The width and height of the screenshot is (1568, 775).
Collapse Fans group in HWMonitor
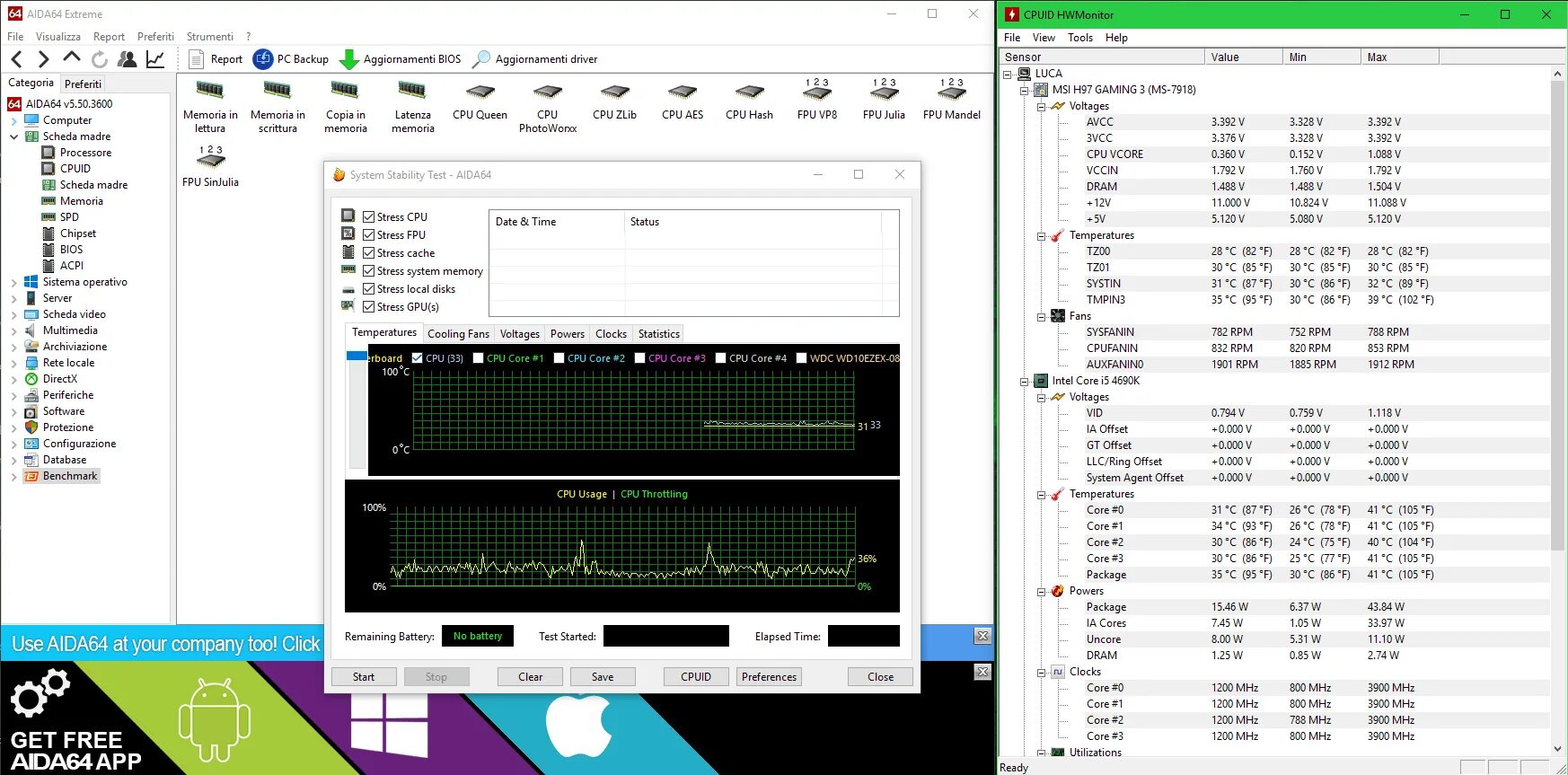pyautogui.click(x=1042, y=316)
